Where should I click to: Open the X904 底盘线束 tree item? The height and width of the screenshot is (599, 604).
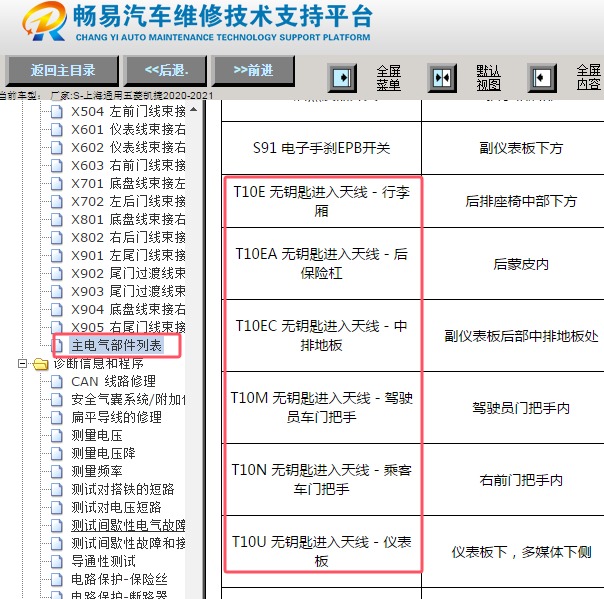128,309
